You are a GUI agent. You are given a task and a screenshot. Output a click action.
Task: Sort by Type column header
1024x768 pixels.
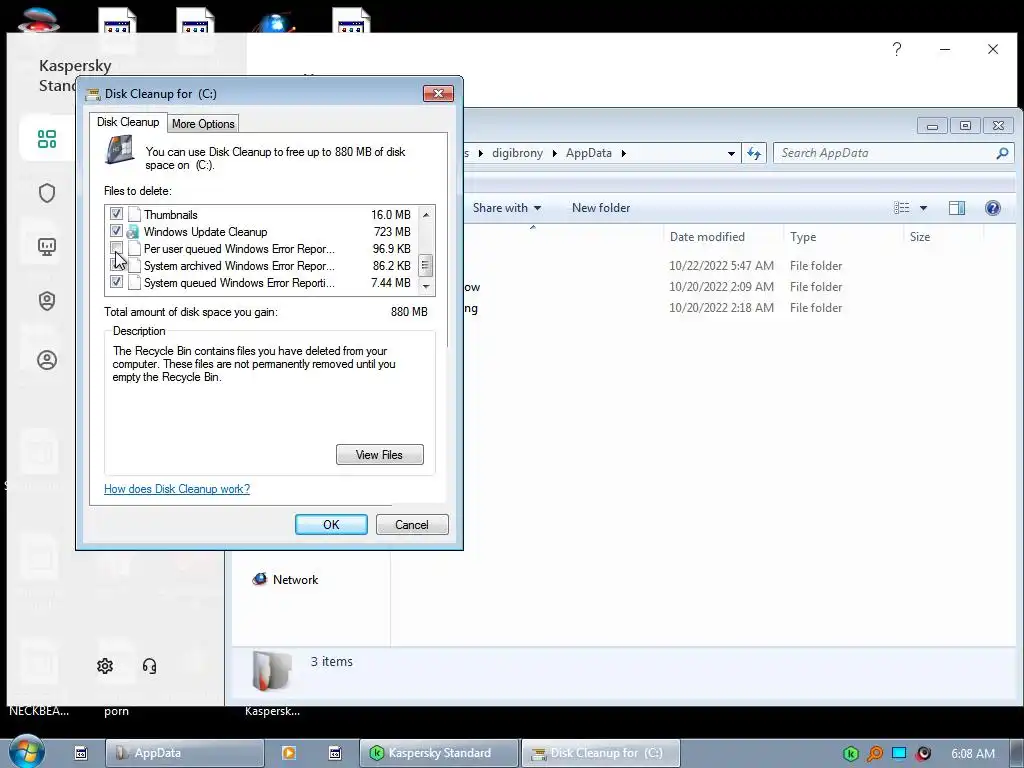pyautogui.click(x=803, y=236)
